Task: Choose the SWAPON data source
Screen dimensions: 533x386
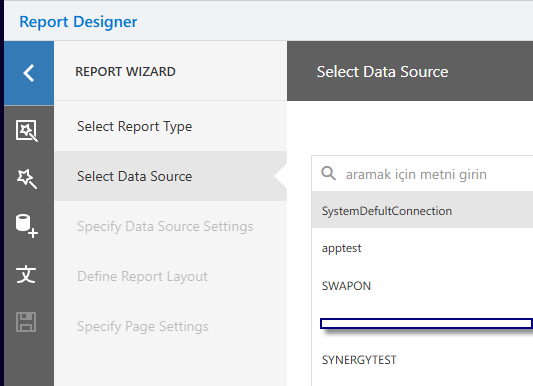Action: 422,286
